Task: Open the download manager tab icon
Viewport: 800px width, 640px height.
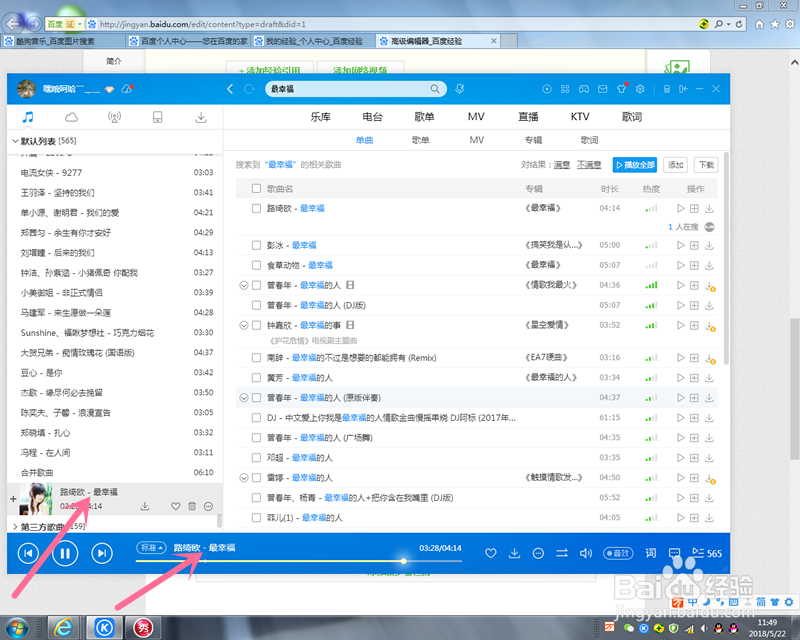Action: point(201,117)
